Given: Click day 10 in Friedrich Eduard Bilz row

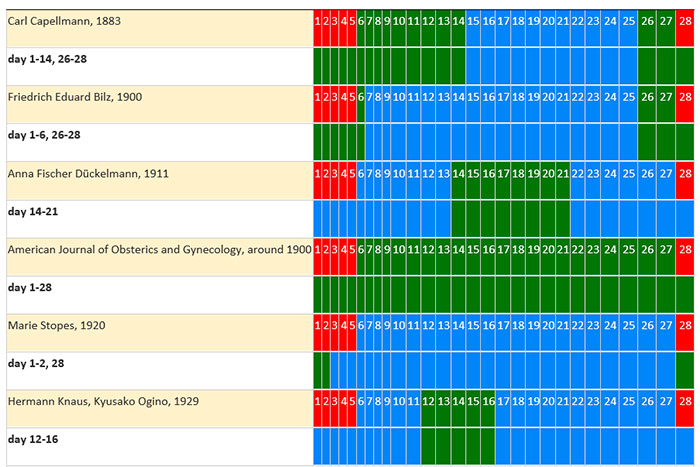Looking at the screenshot, I should point(399,97).
